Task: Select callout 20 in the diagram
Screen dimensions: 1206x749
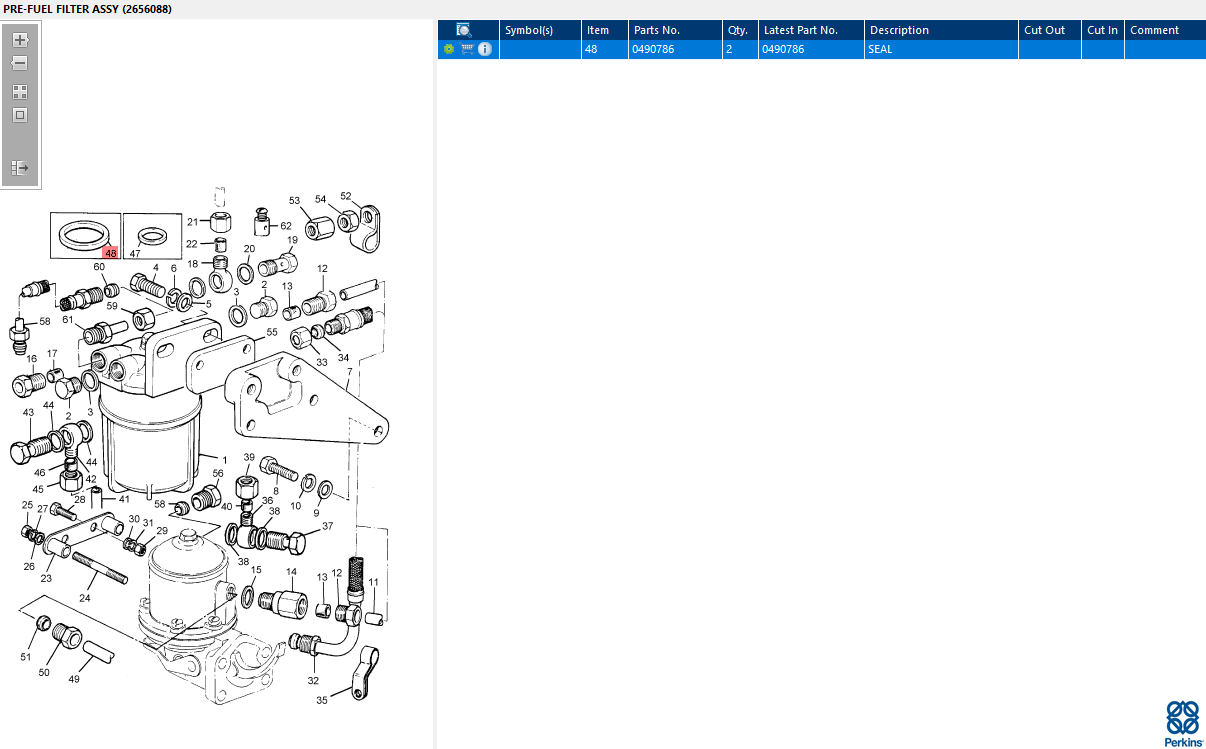Action: point(249,249)
